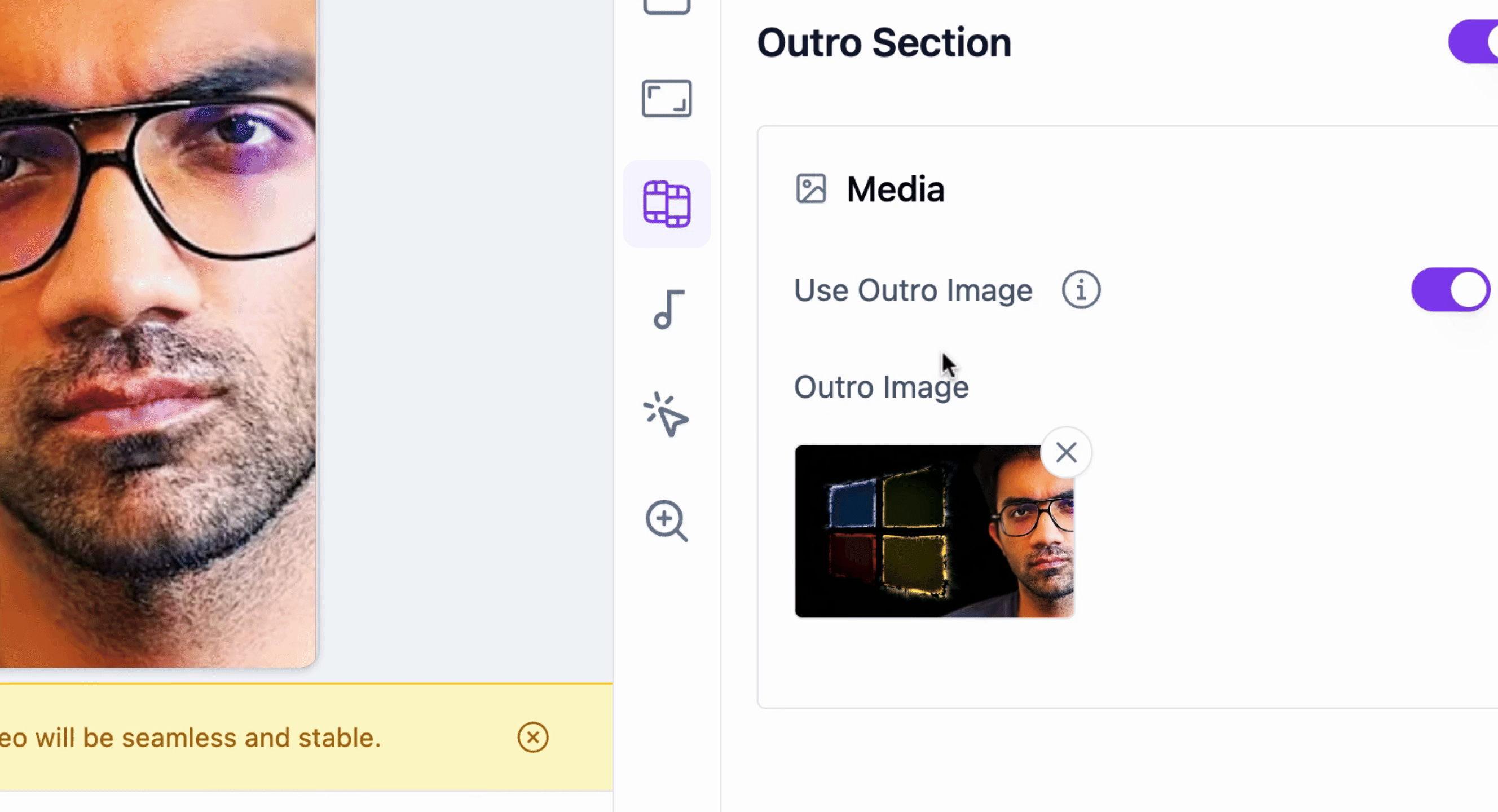Toggle the Outro Section switch
This screenshot has height=812, width=1498.
[1473, 41]
